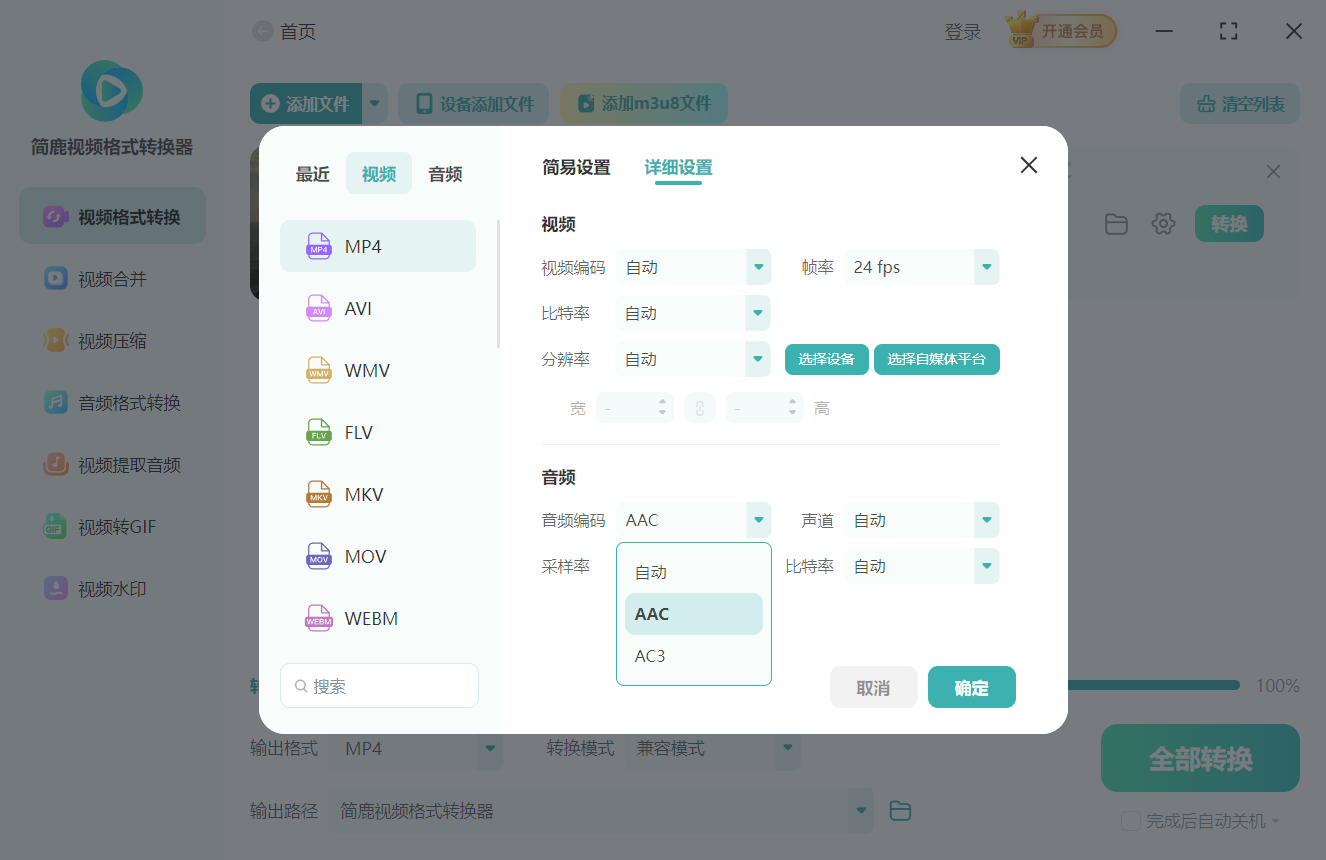
Task: Click the width-height aspect lock icon
Action: pos(700,408)
